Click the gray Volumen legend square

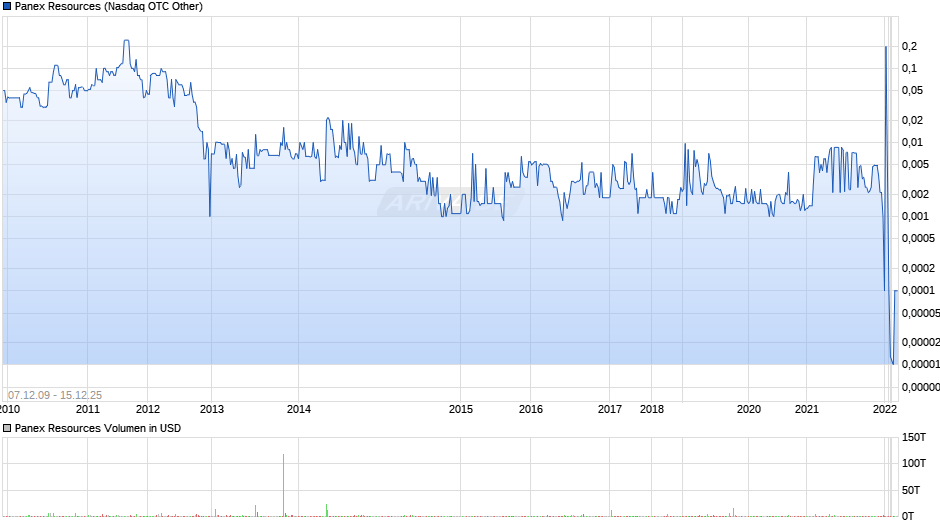[7, 428]
